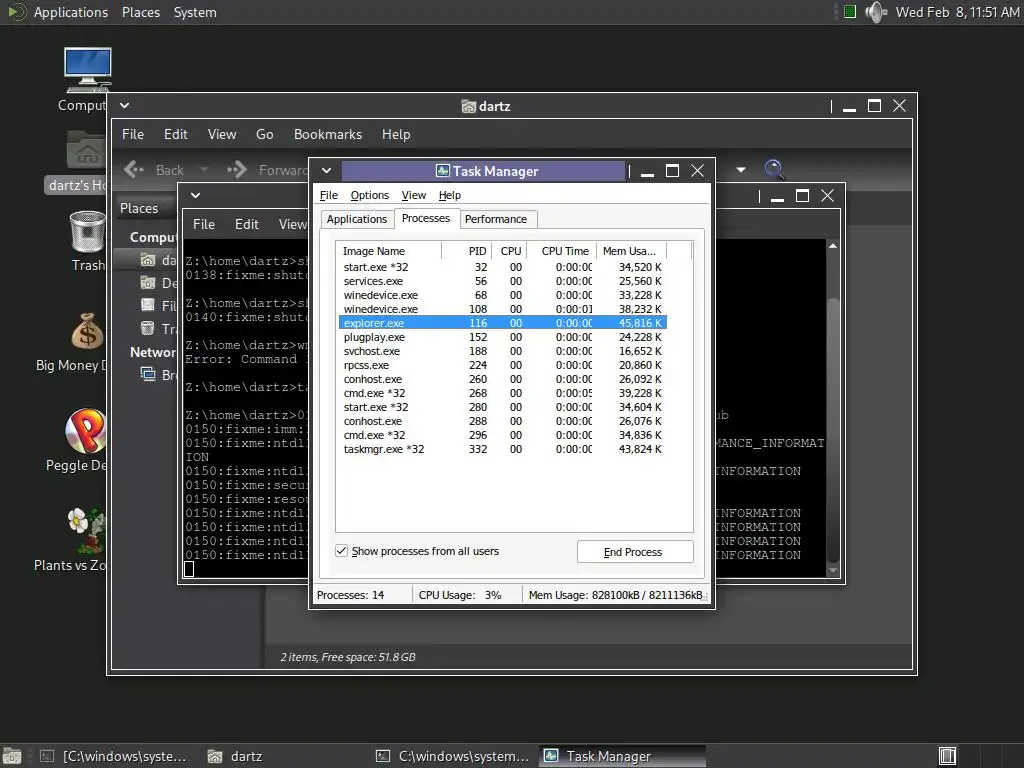The image size is (1024, 768).
Task: Click the Forward arrow in dartz file manager
Action: coord(237,170)
